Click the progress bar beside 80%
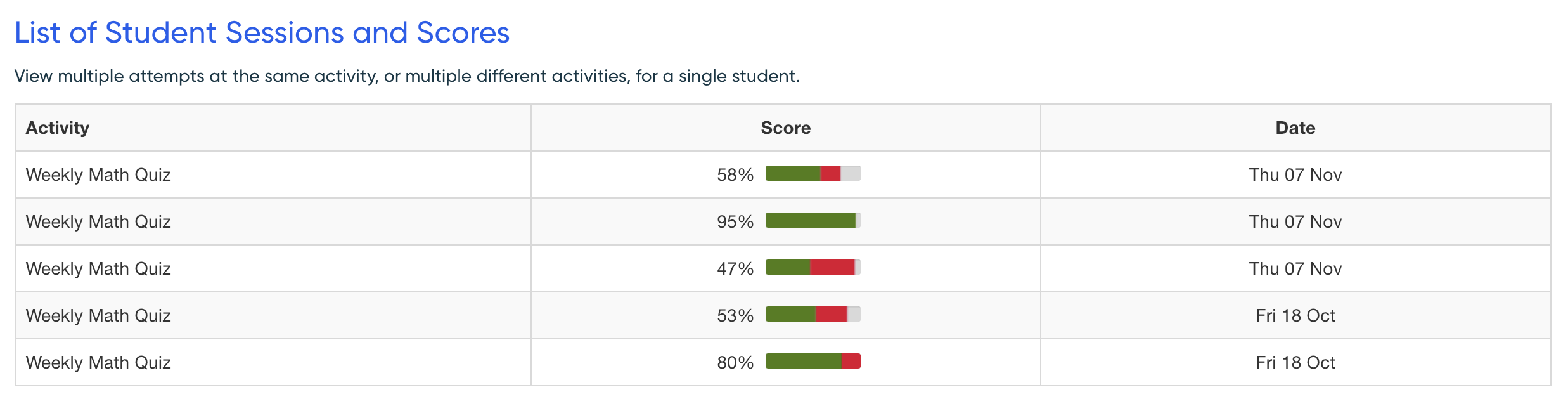 (x=813, y=361)
